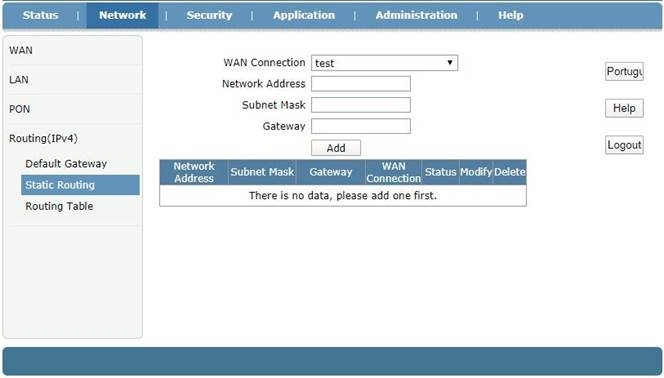
Task: Open the Status tab
Action: [40, 15]
